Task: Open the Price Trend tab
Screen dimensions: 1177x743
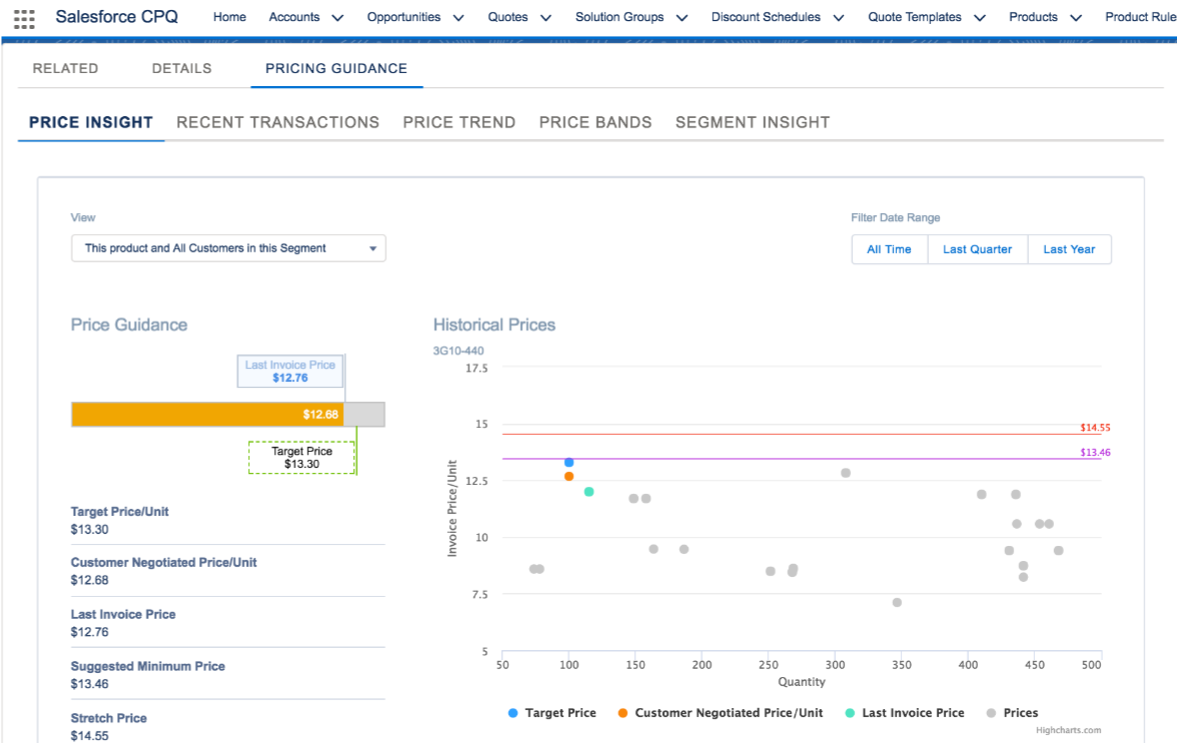Action: coord(459,122)
